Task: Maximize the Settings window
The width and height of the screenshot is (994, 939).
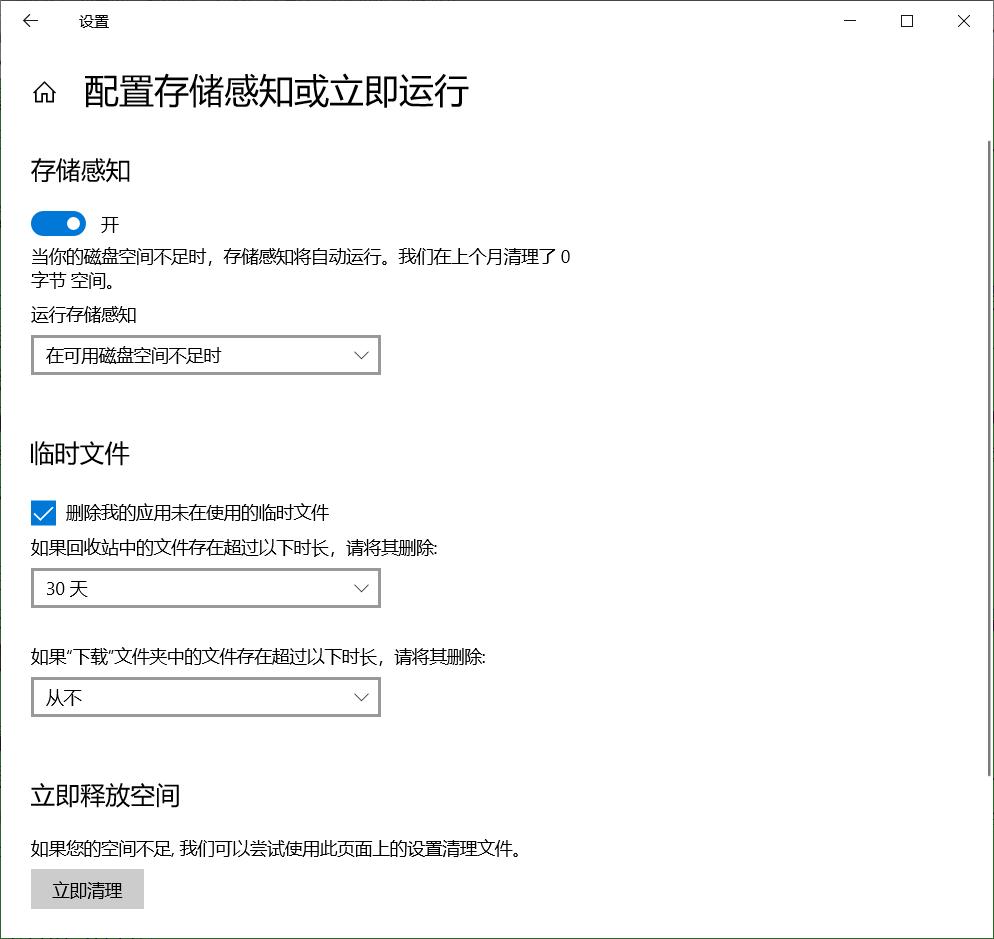Action: [906, 20]
